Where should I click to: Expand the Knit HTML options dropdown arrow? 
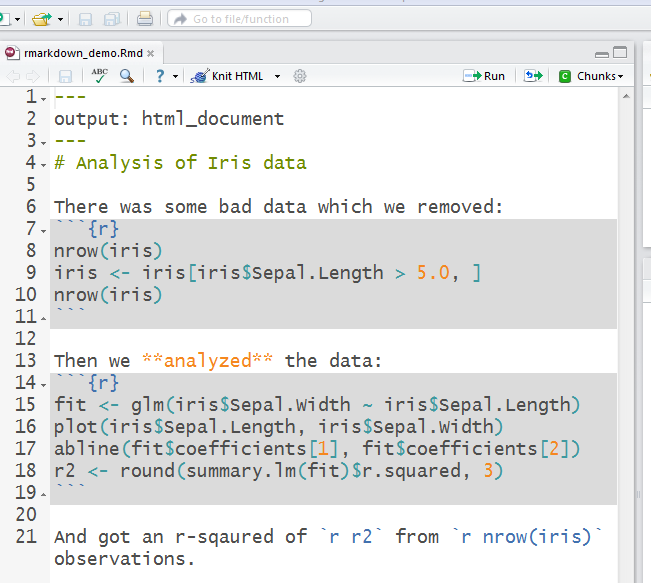pos(277,76)
